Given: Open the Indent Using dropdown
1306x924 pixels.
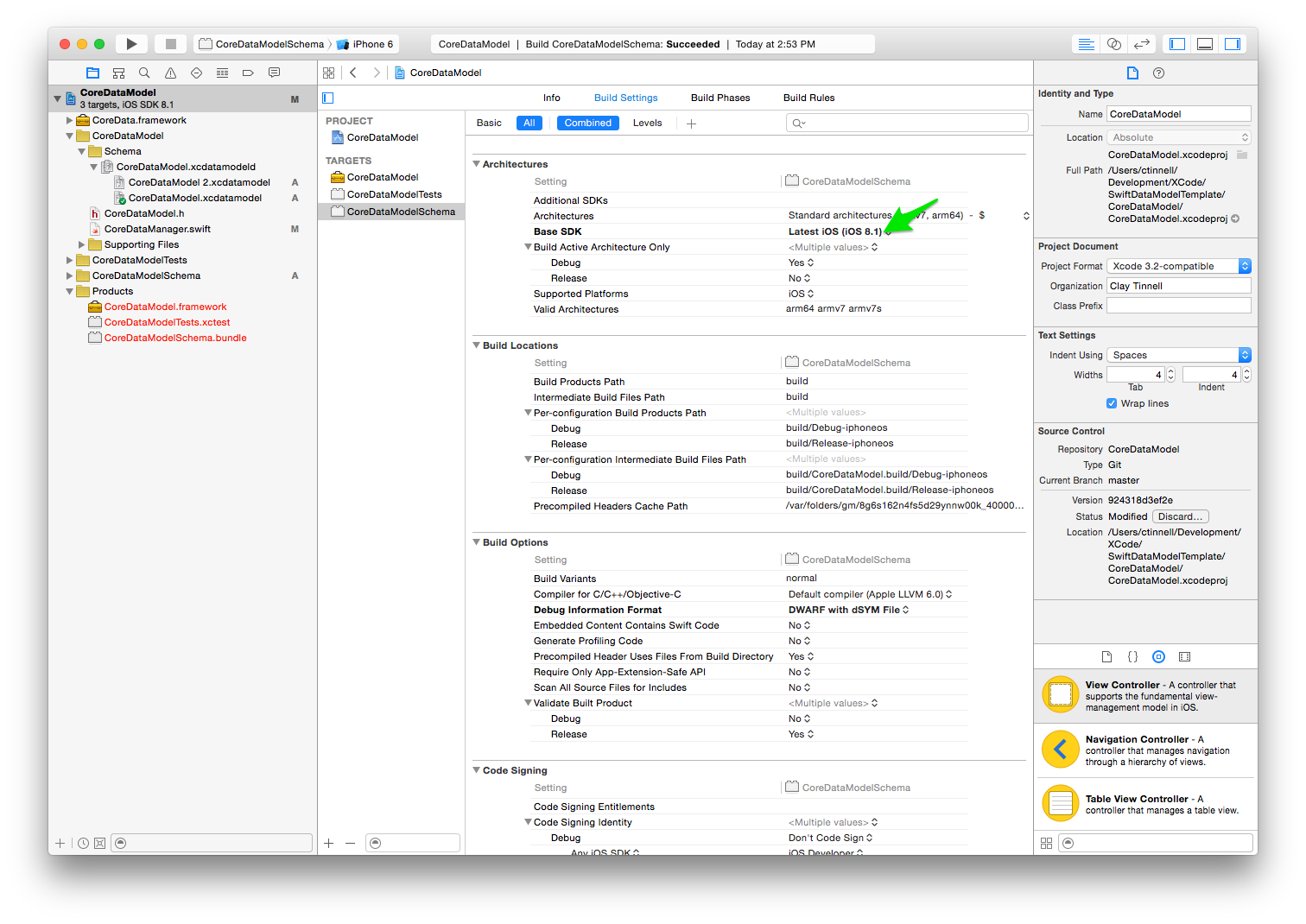Looking at the screenshot, I should [1179, 355].
